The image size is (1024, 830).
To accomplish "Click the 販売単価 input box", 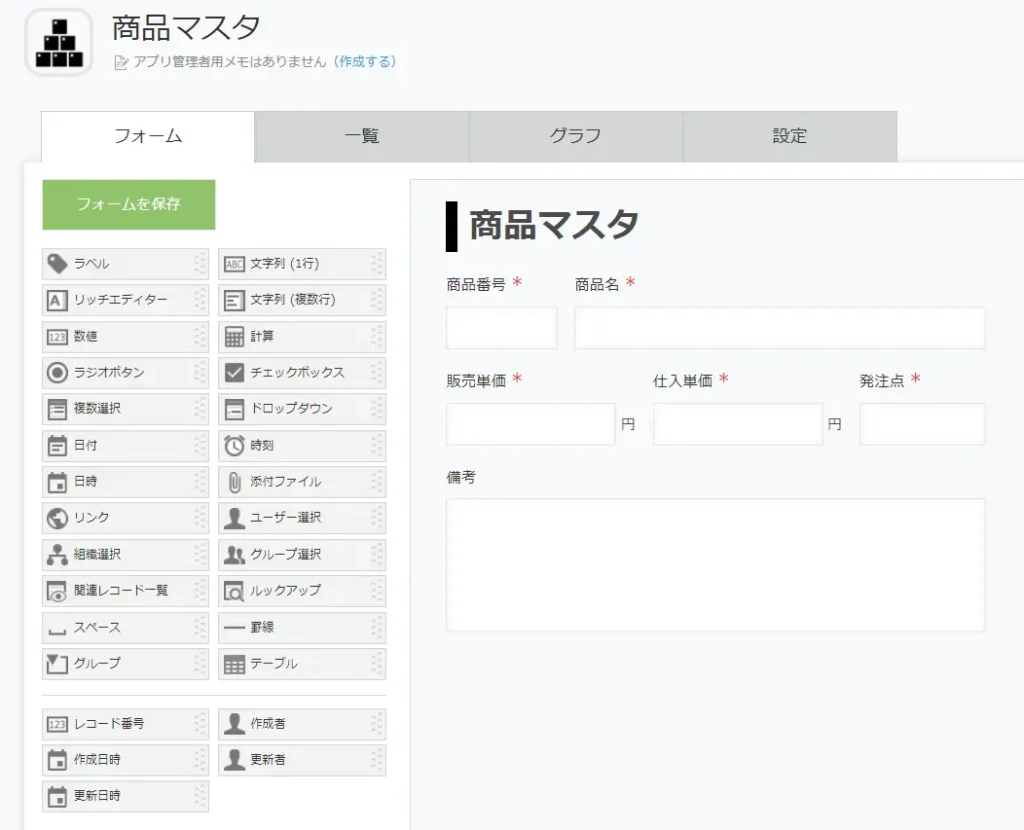I will (531, 424).
